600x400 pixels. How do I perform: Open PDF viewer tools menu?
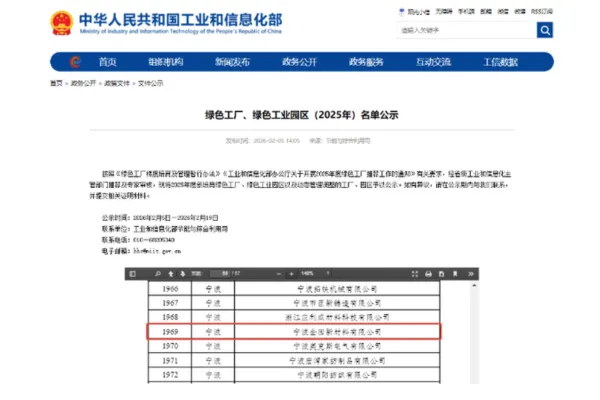click(x=471, y=274)
